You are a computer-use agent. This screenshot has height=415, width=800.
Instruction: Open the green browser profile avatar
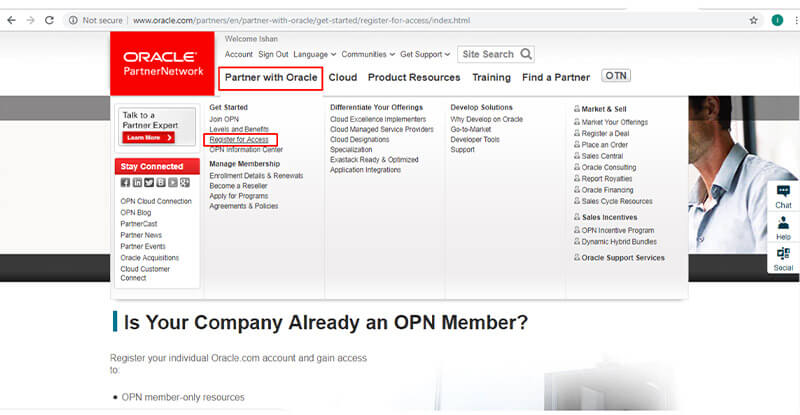[x=777, y=20]
